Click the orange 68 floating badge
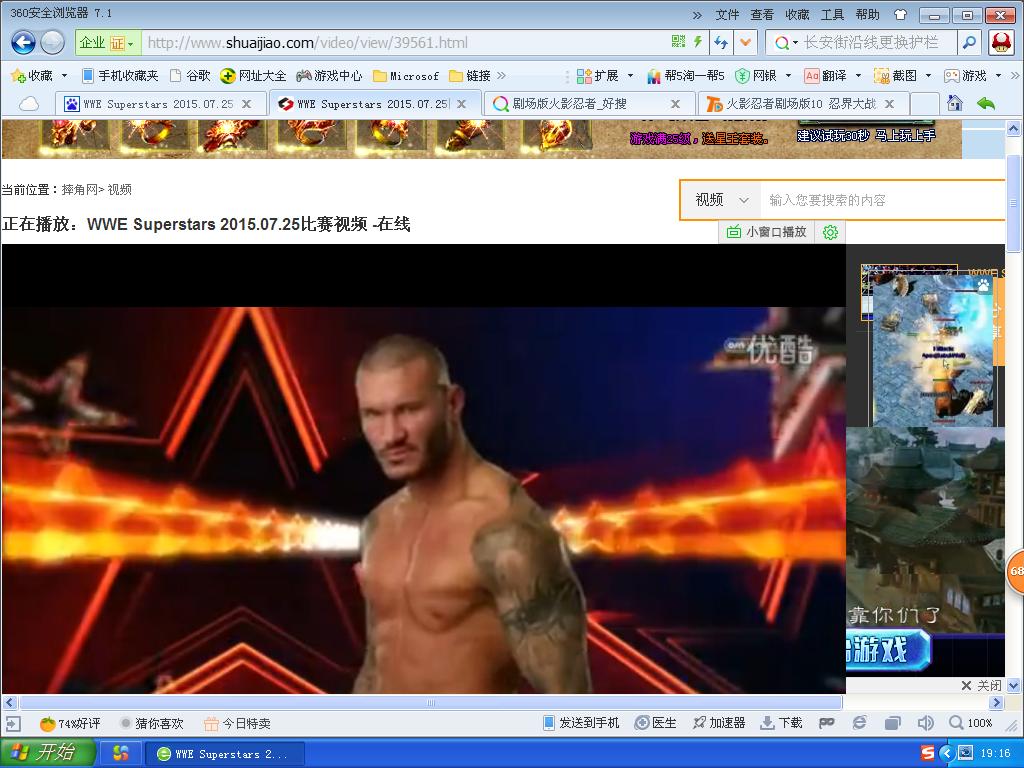Image resolution: width=1024 pixels, height=768 pixels. [x=1016, y=571]
